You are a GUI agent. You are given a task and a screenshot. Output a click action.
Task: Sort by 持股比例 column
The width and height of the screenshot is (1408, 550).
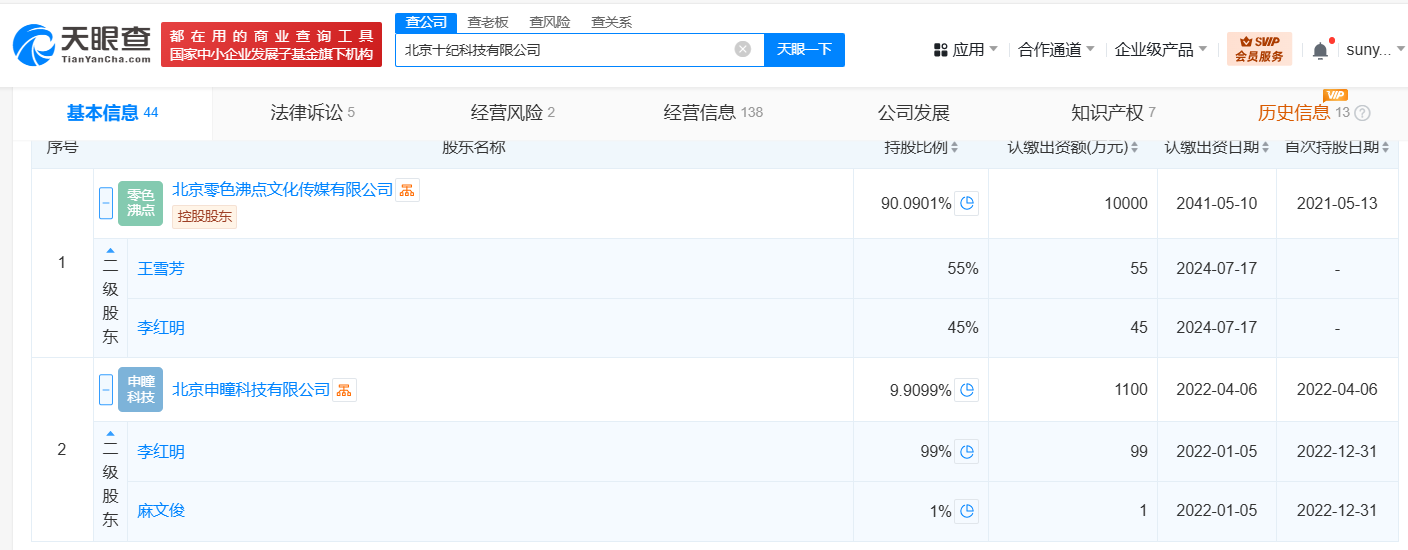[x=921, y=148]
